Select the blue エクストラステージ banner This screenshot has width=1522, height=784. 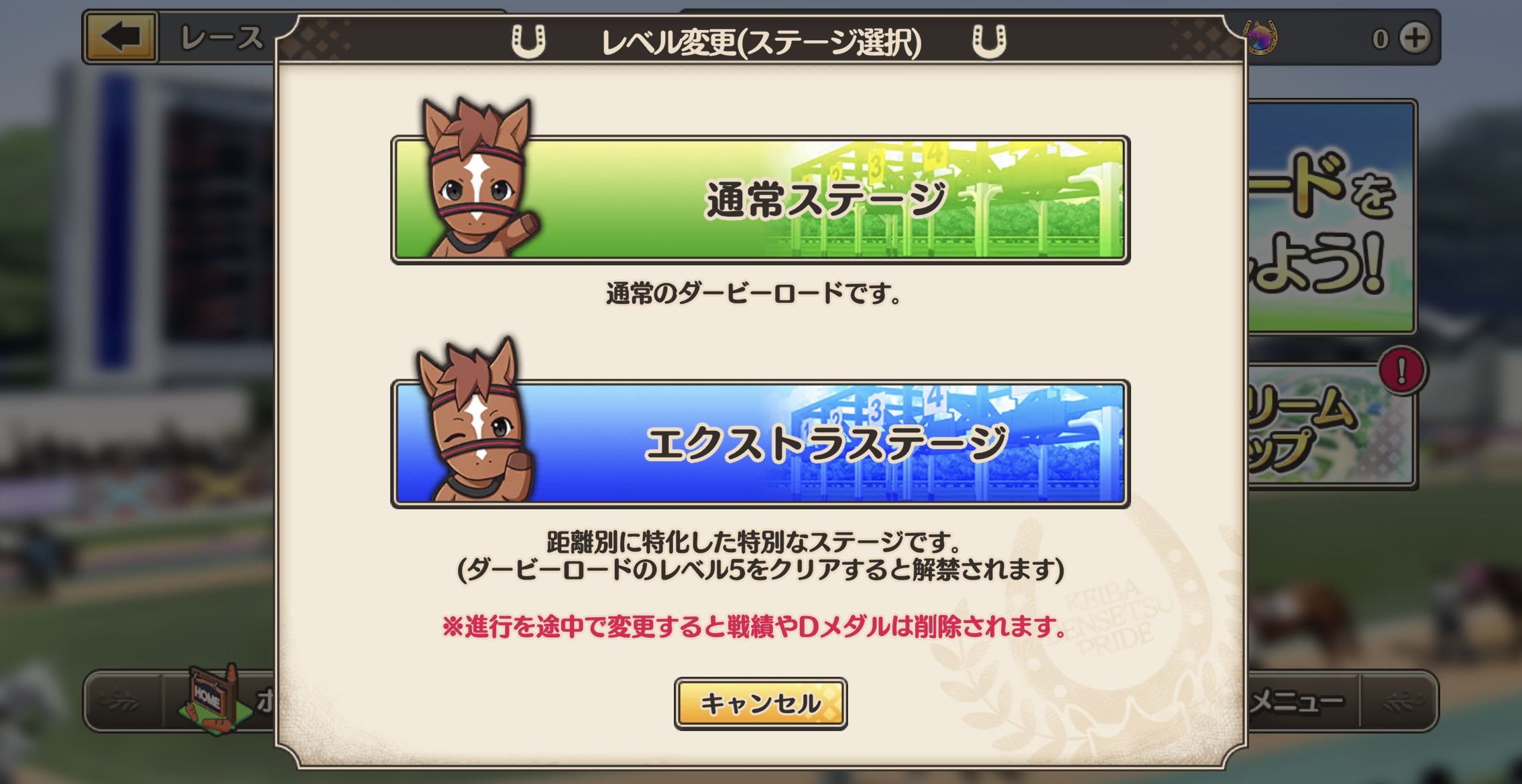tap(760, 444)
